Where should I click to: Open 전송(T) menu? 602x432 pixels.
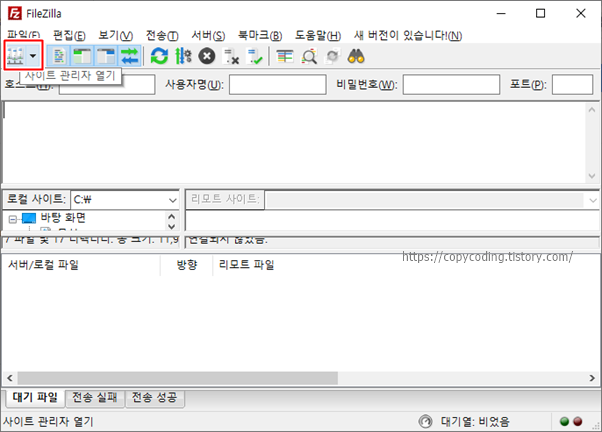(162, 36)
